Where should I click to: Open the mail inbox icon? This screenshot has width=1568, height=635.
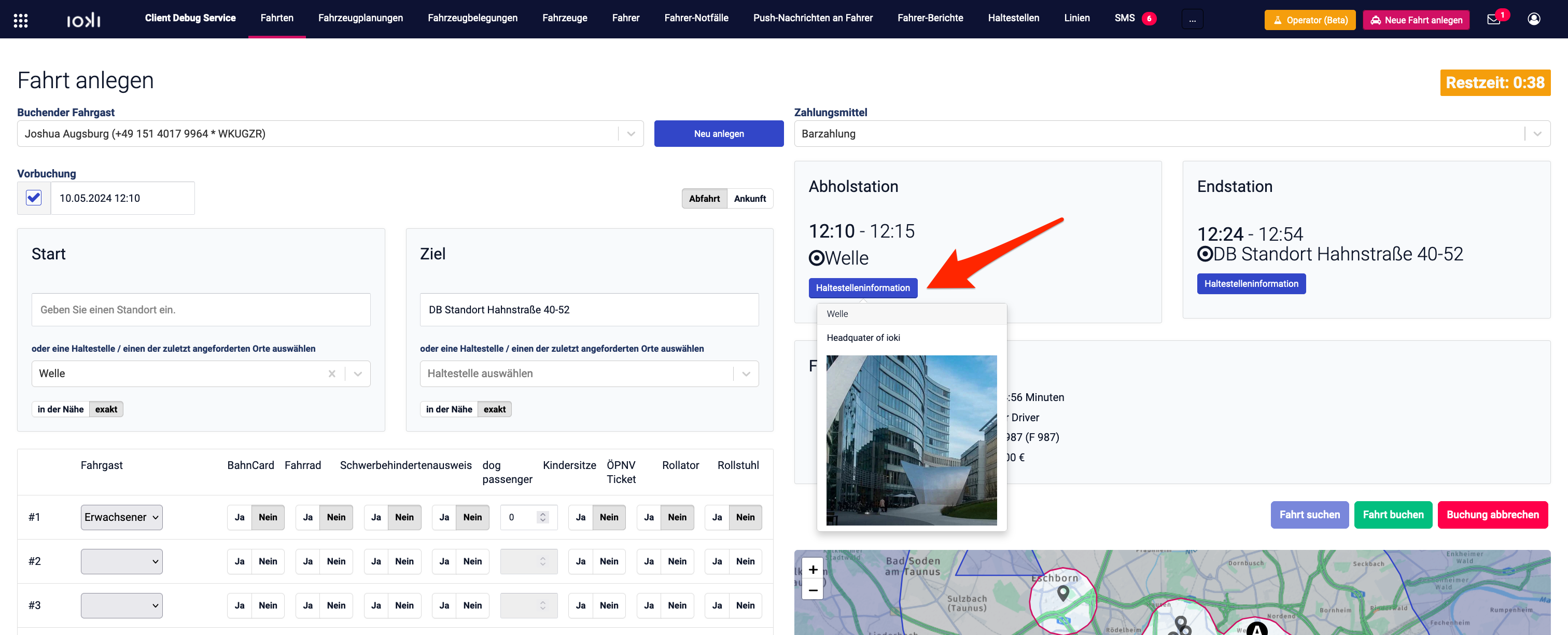click(1494, 20)
